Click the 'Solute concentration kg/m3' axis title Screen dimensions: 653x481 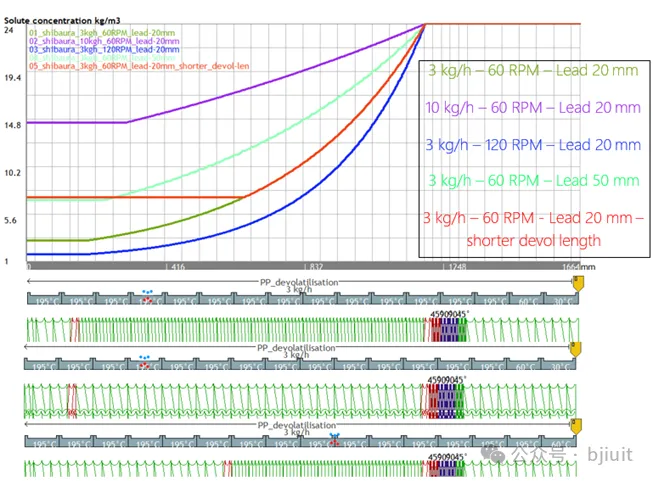(x=77, y=9)
